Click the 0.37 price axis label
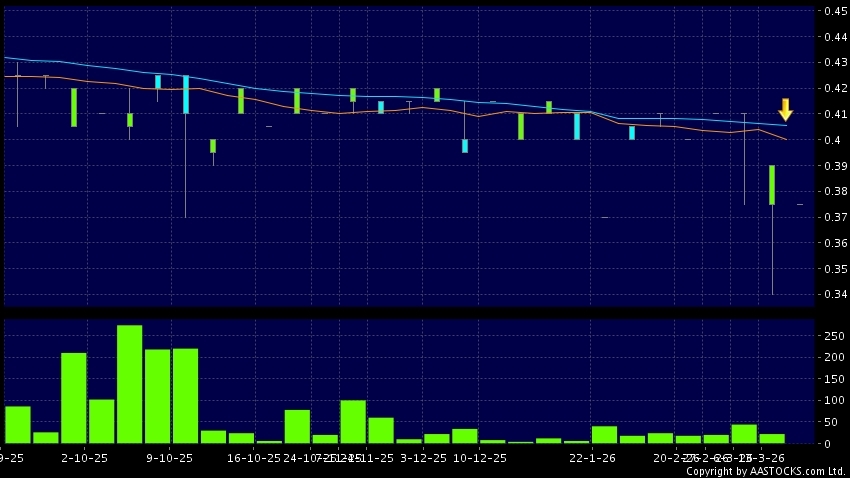 coord(831,217)
